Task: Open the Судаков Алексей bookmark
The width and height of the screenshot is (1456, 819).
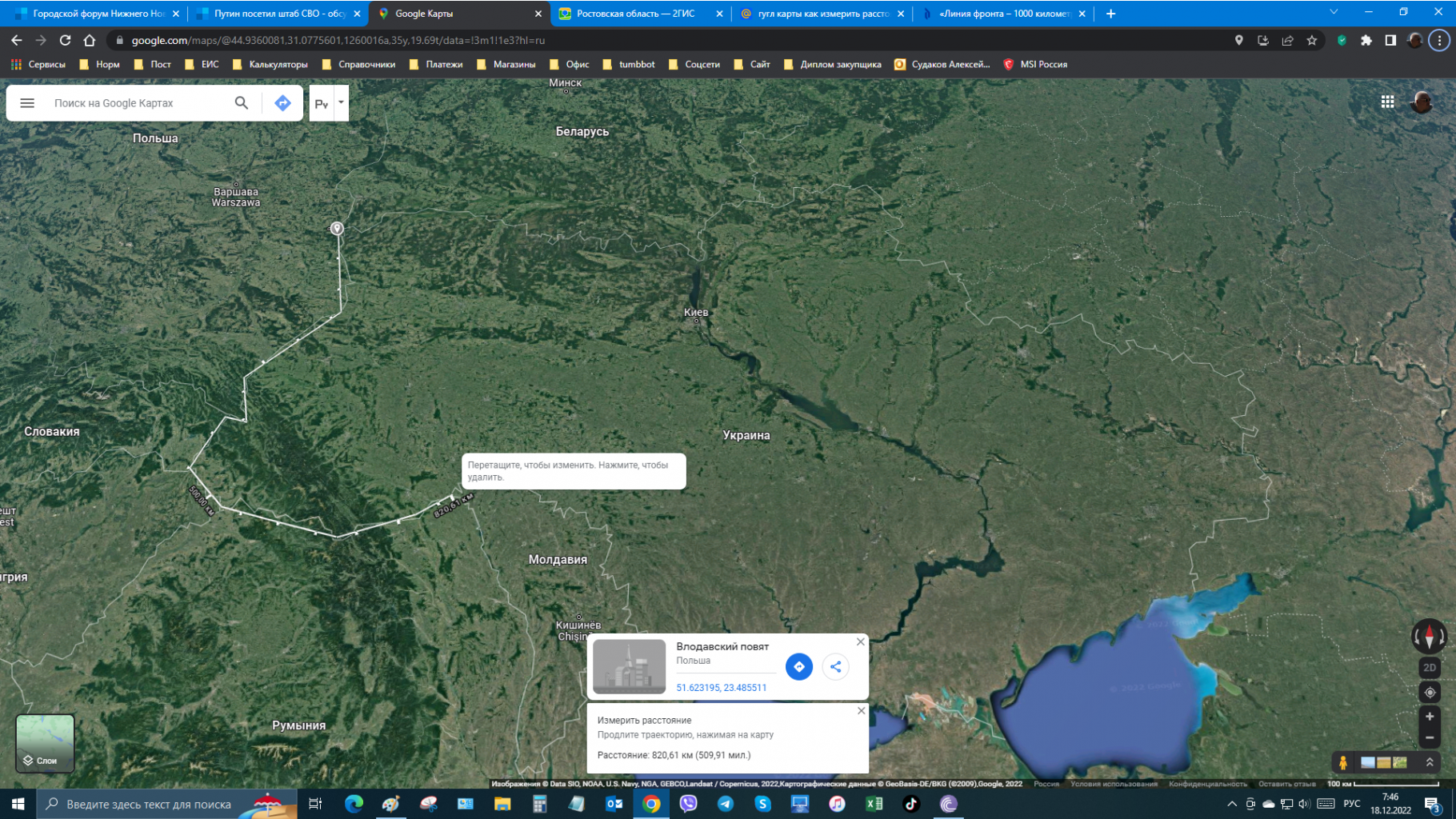Action: point(942,64)
